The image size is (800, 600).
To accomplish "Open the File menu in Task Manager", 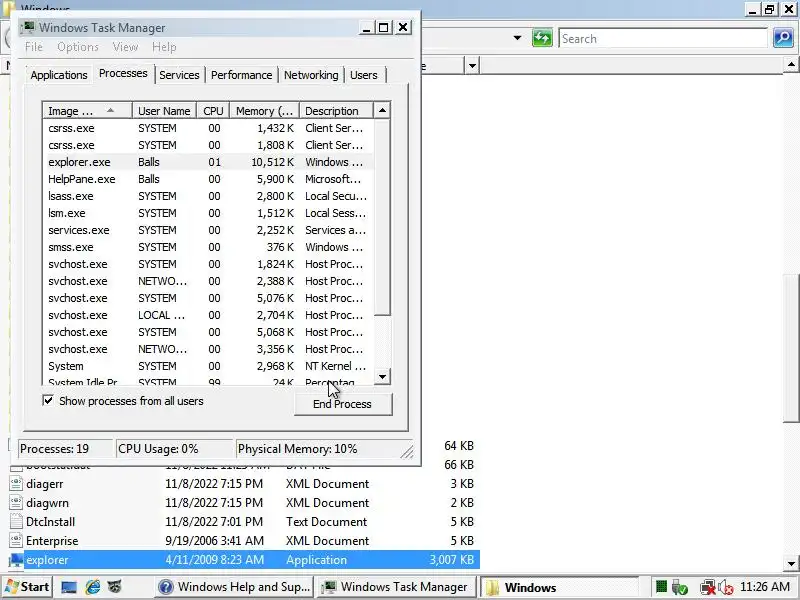I will point(34,47).
